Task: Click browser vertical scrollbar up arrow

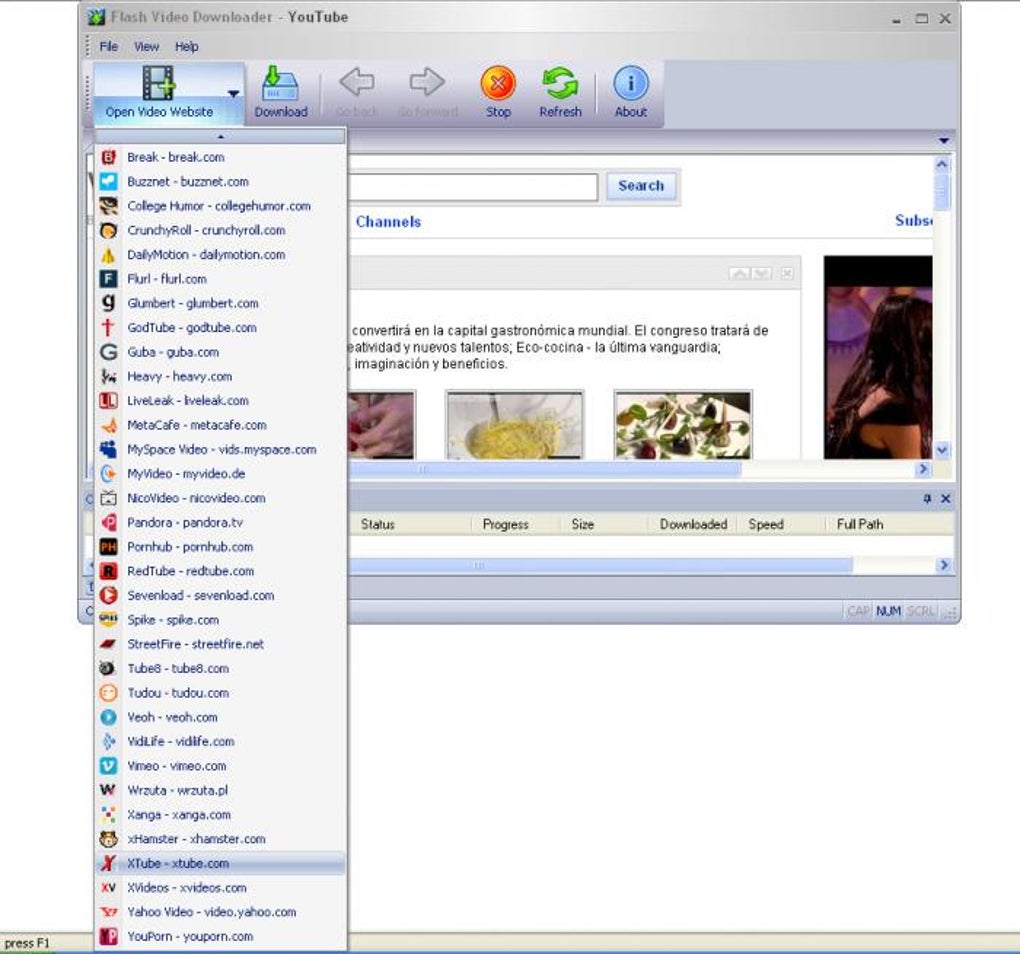Action: coord(942,165)
